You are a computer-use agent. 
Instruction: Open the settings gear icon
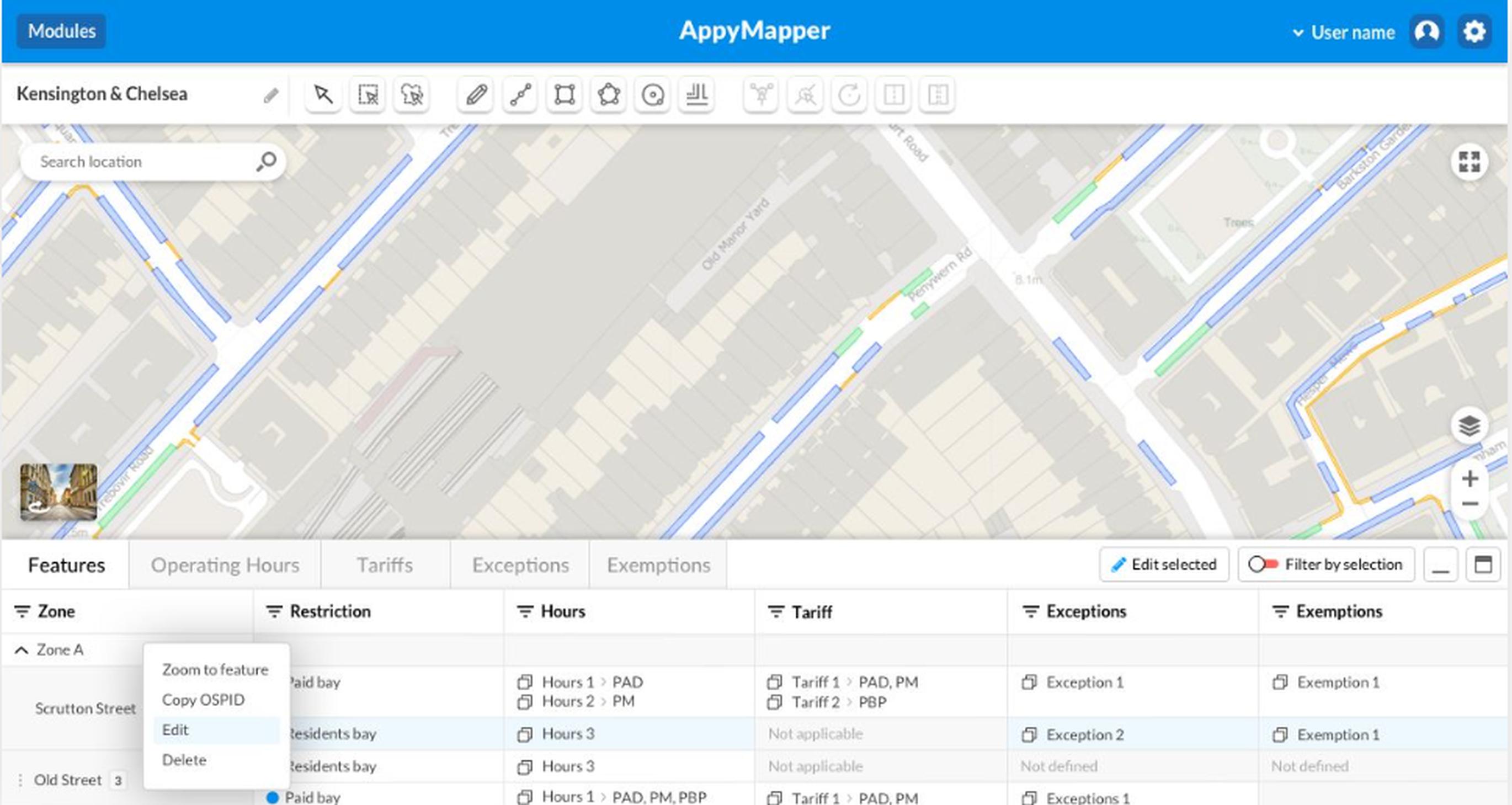pyautogui.click(x=1474, y=31)
